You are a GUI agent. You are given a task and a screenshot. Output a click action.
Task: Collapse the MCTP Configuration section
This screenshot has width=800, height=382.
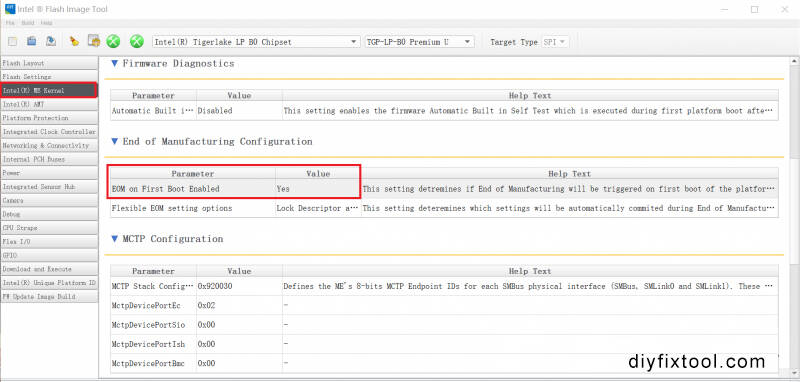tap(114, 239)
